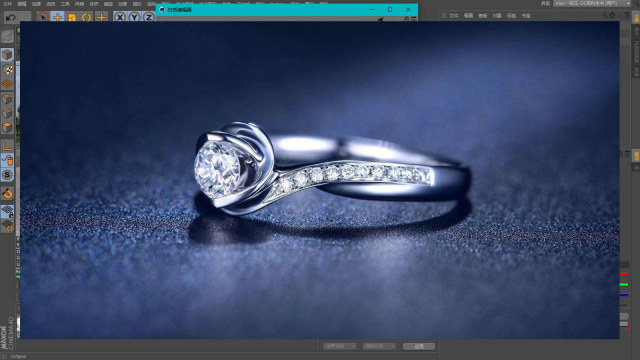Activate the Scale tool
Image resolution: width=640 pixels, height=360 pixels.
[x=72, y=18]
